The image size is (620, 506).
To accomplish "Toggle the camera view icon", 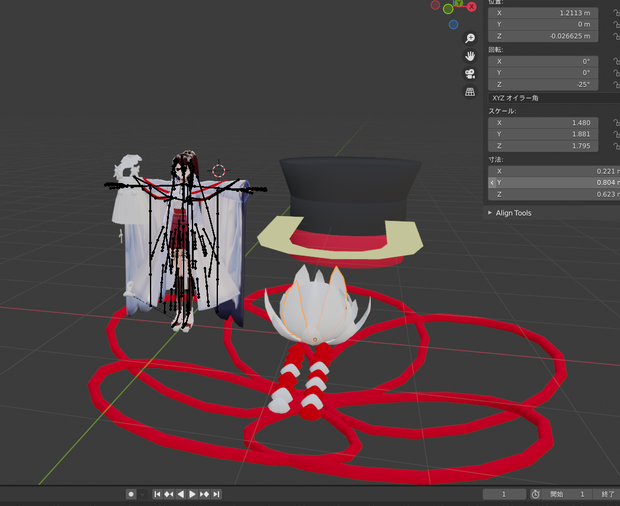I will click(470, 74).
